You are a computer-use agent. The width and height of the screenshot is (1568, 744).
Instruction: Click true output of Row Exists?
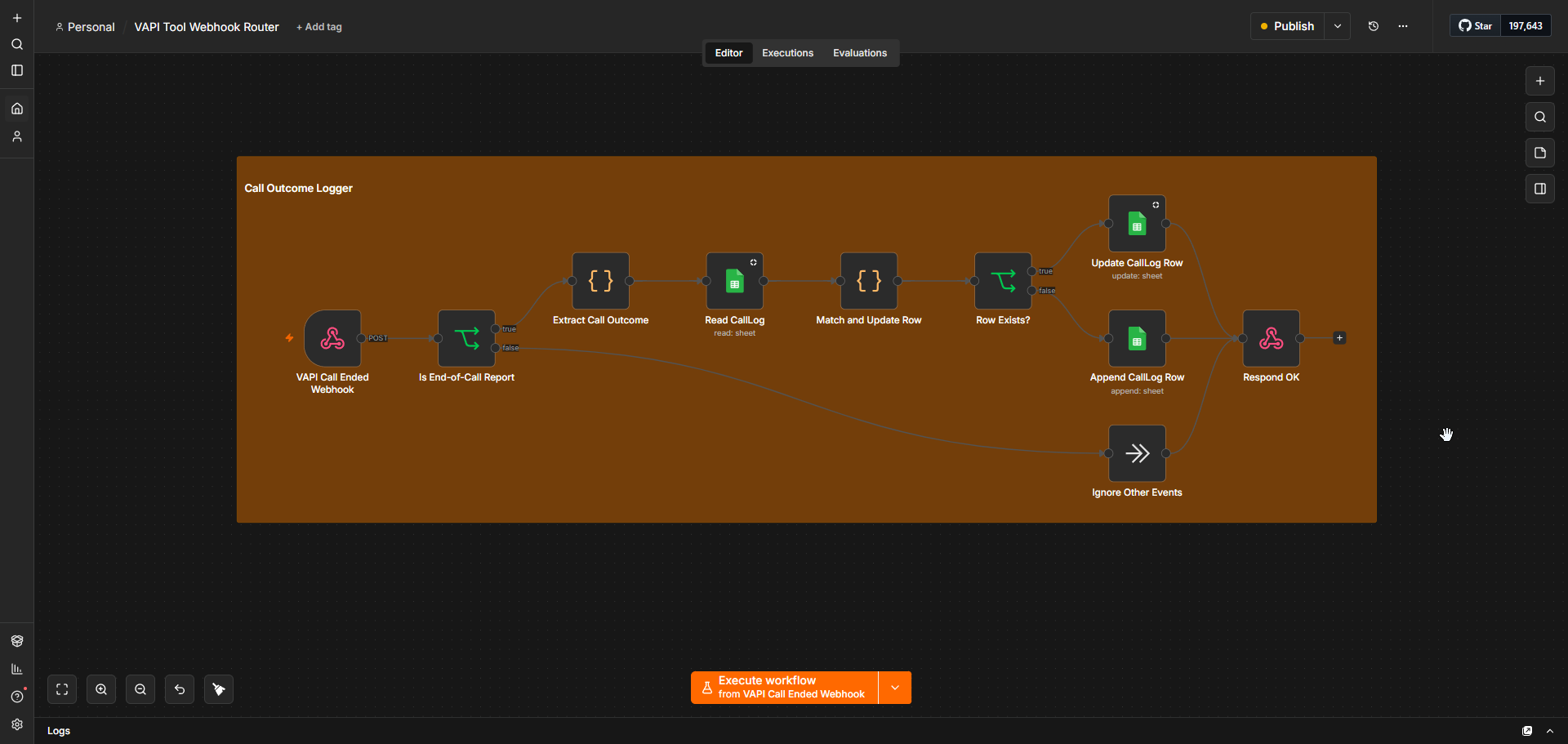coord(1031,271)
